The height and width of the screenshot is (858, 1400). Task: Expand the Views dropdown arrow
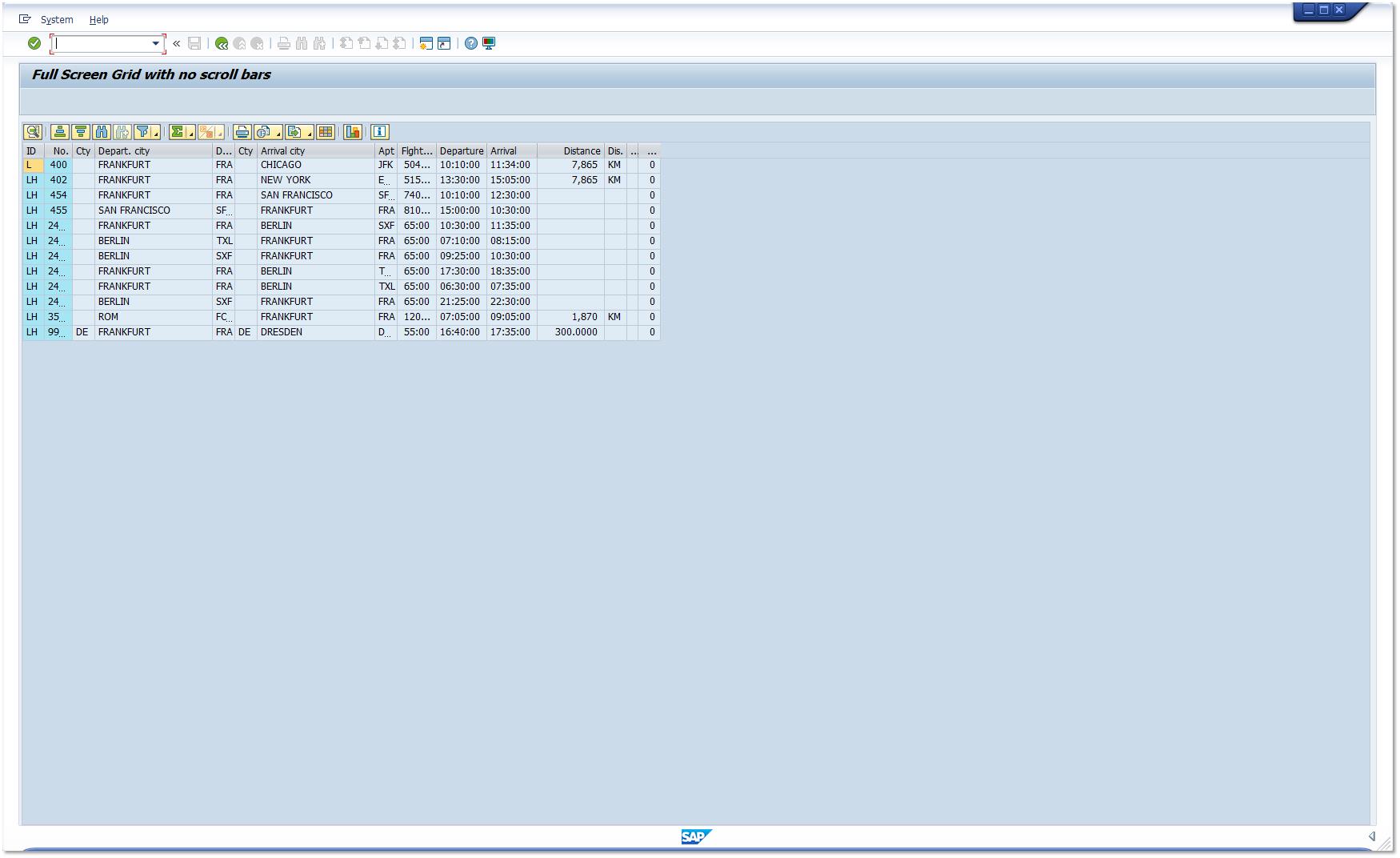click(278, 133)
